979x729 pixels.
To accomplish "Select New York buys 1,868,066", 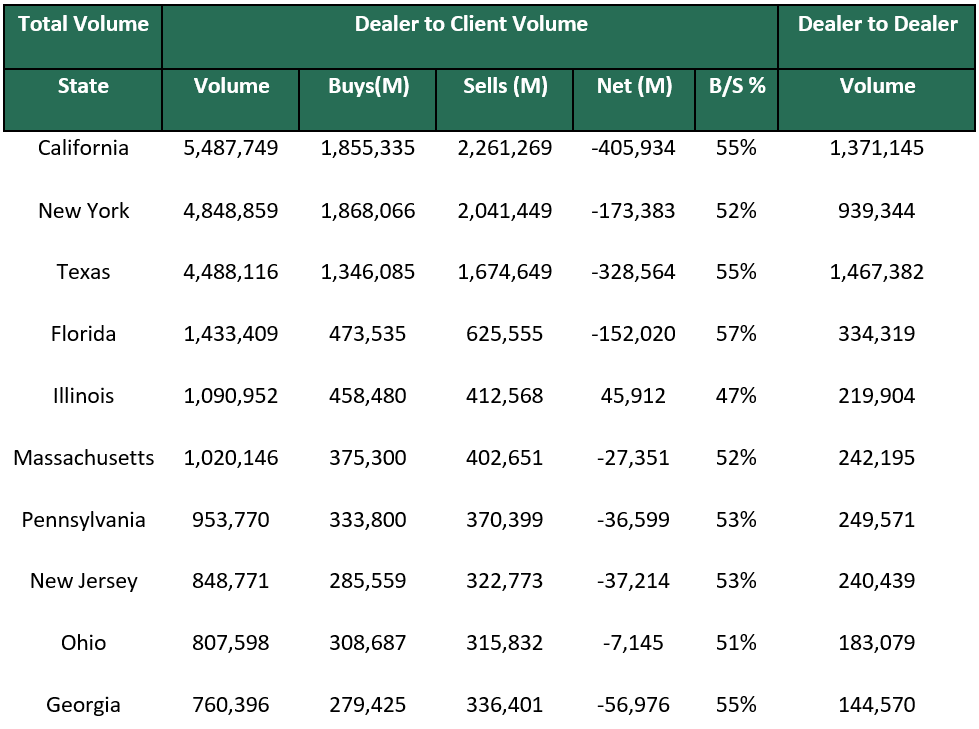I will point(368,210).
